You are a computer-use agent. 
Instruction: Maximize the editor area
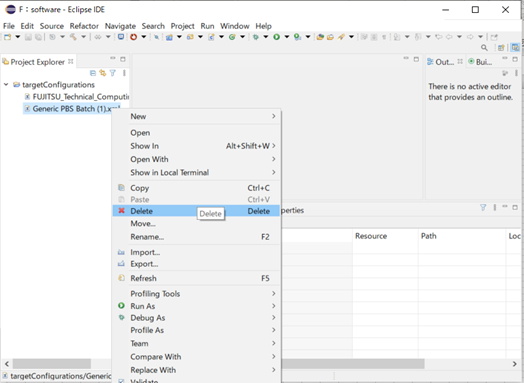point(416,59)
